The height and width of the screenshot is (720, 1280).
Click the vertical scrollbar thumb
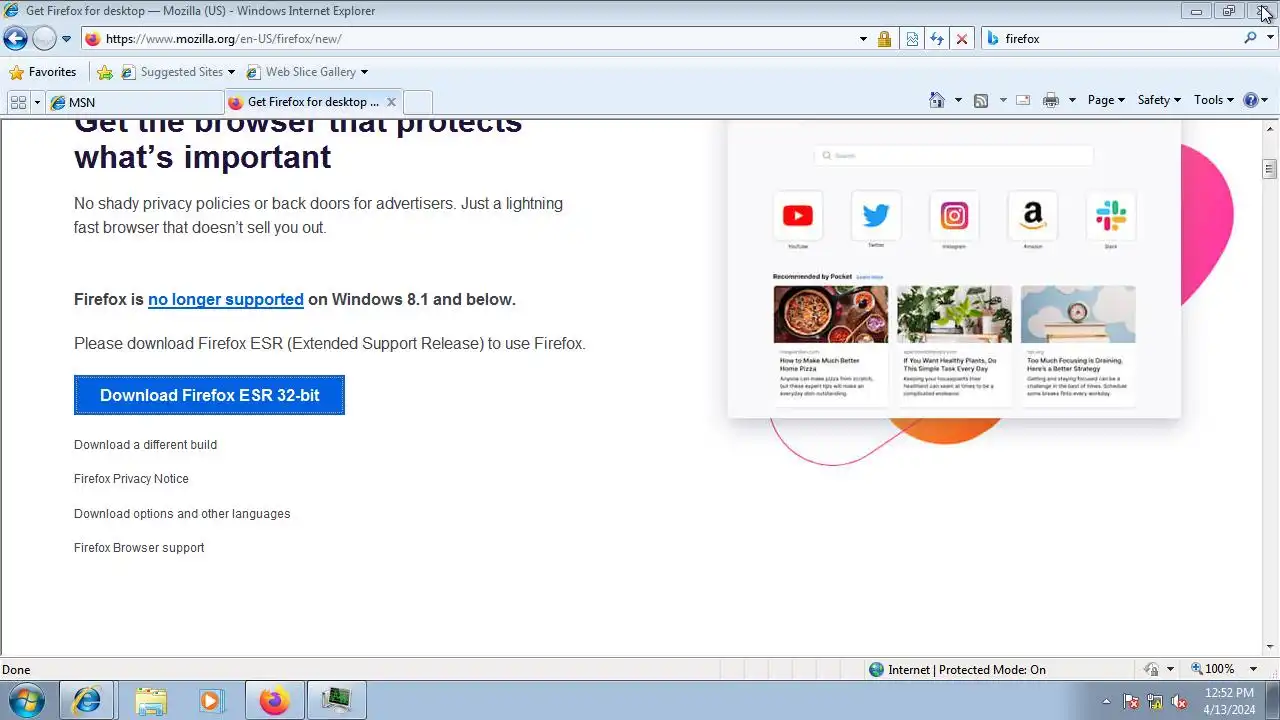coord(1270,168)
